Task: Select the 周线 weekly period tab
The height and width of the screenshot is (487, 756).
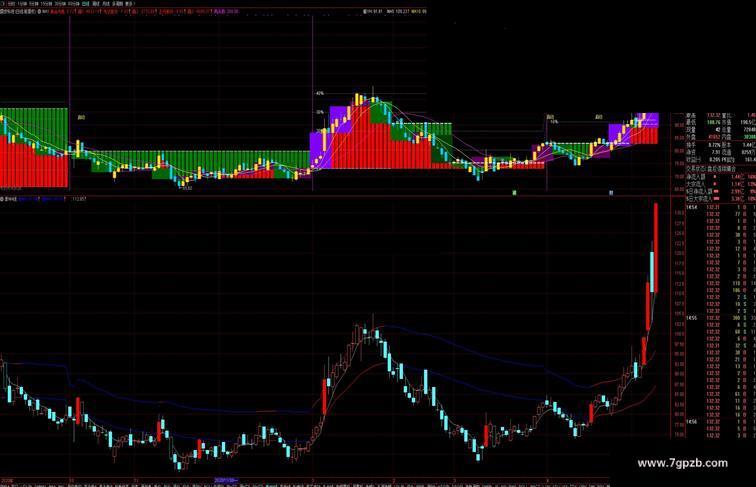Action: pyautogui.click(x=95, y=3)
